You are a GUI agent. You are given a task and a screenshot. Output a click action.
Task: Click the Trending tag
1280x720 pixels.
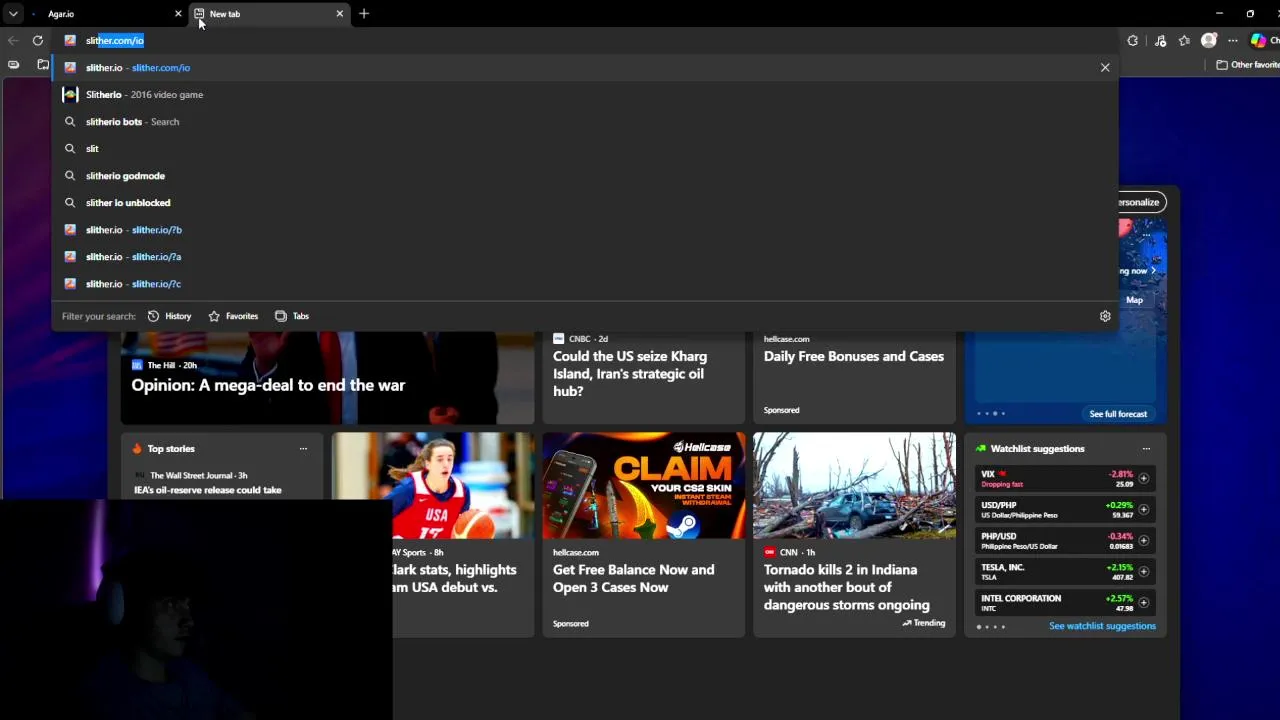pyautogui.click(x=924, y=623)
